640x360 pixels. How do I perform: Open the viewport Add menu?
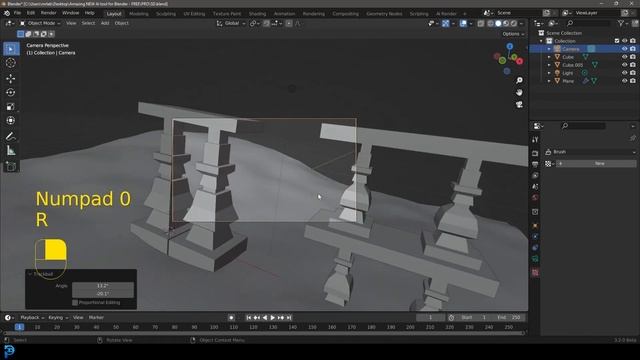[105, 23]
